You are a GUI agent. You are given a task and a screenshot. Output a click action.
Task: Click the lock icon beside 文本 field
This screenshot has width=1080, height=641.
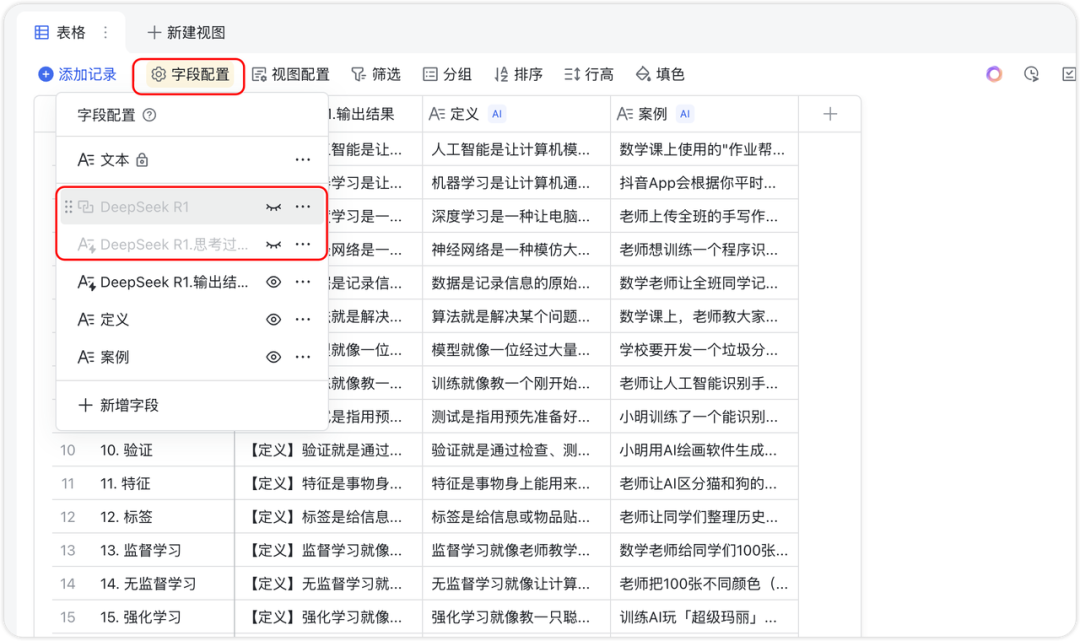point(142,160)
